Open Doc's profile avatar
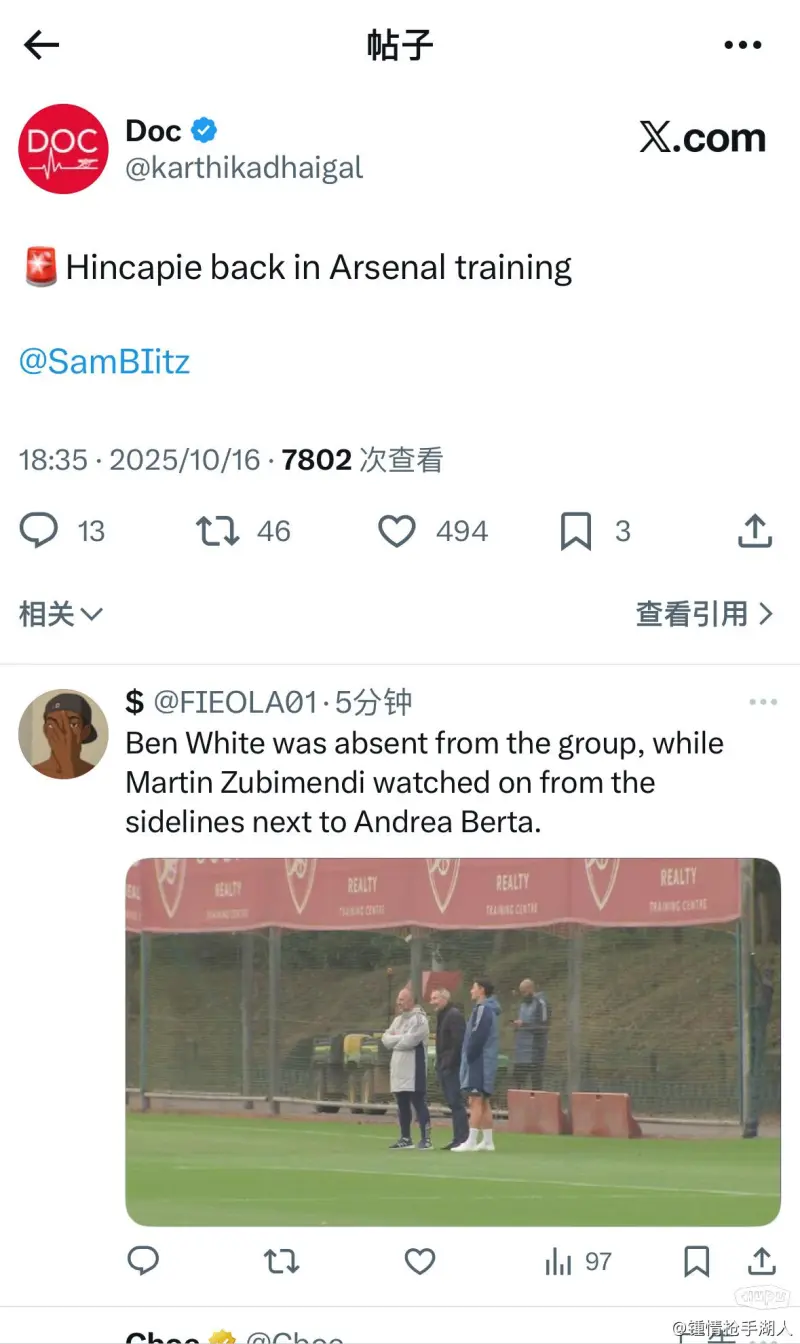Viewport: 800px width, 1344px height. point(63,149)
